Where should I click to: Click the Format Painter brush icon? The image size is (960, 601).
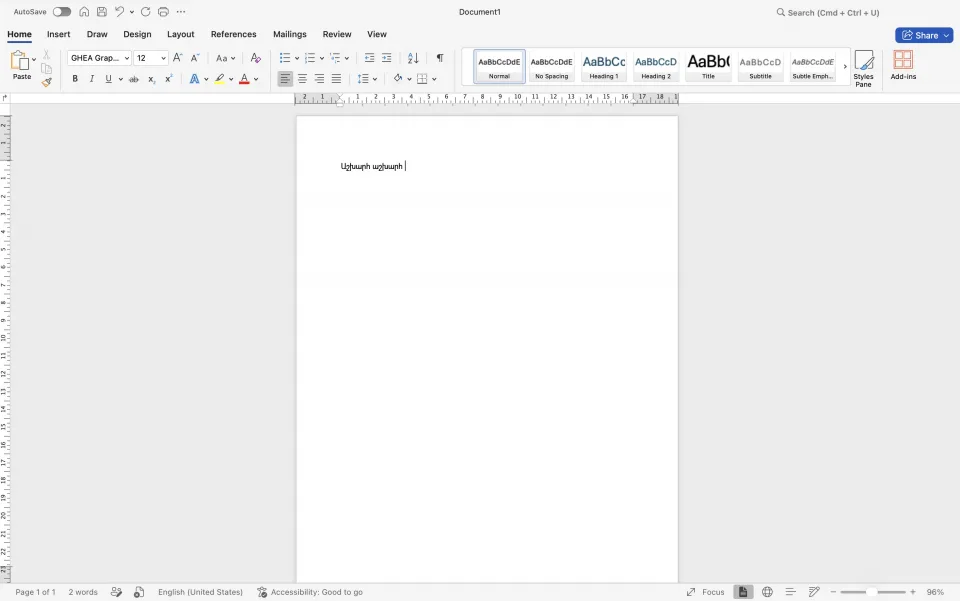point(47,82)
